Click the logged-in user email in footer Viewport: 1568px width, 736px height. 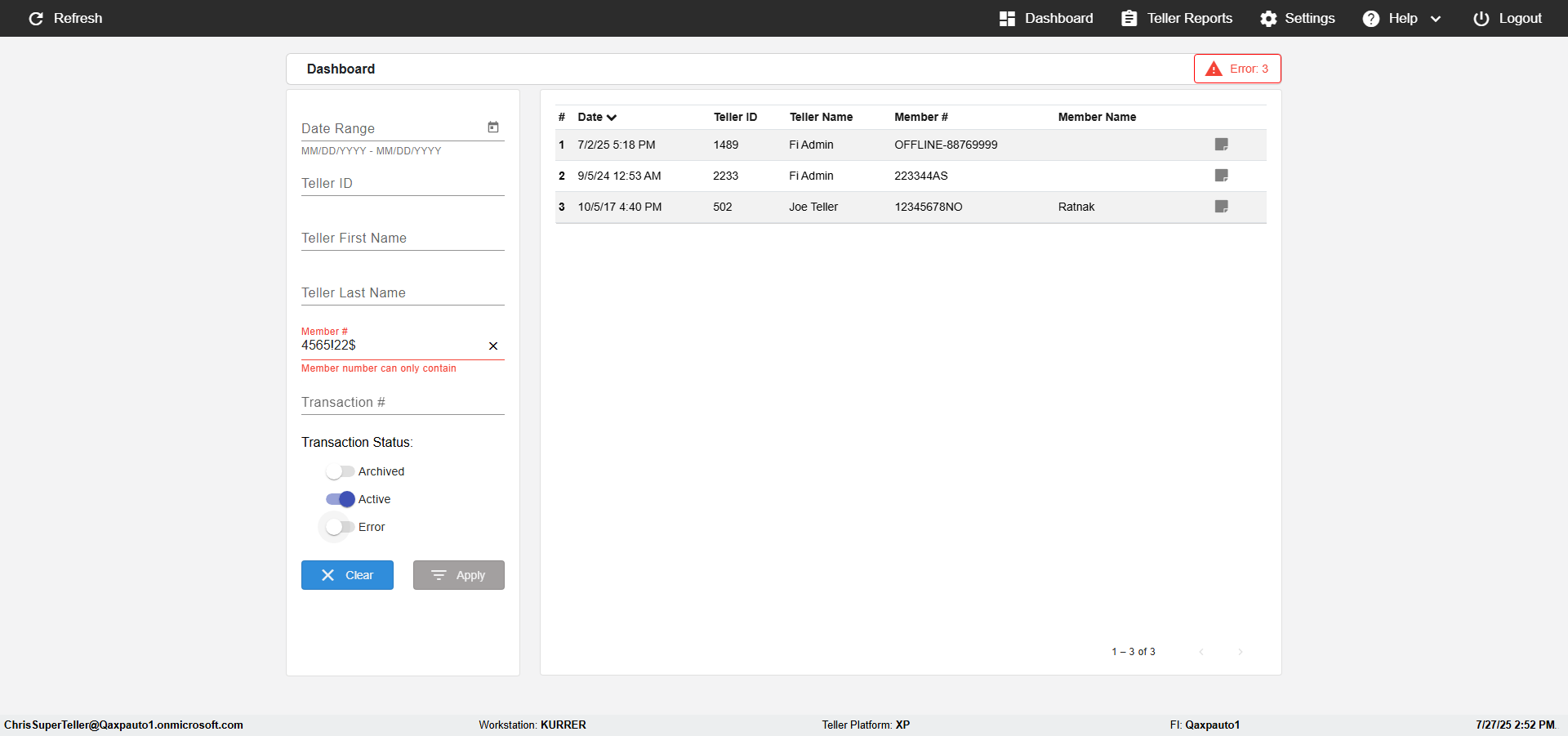click(x=123, y=725)
